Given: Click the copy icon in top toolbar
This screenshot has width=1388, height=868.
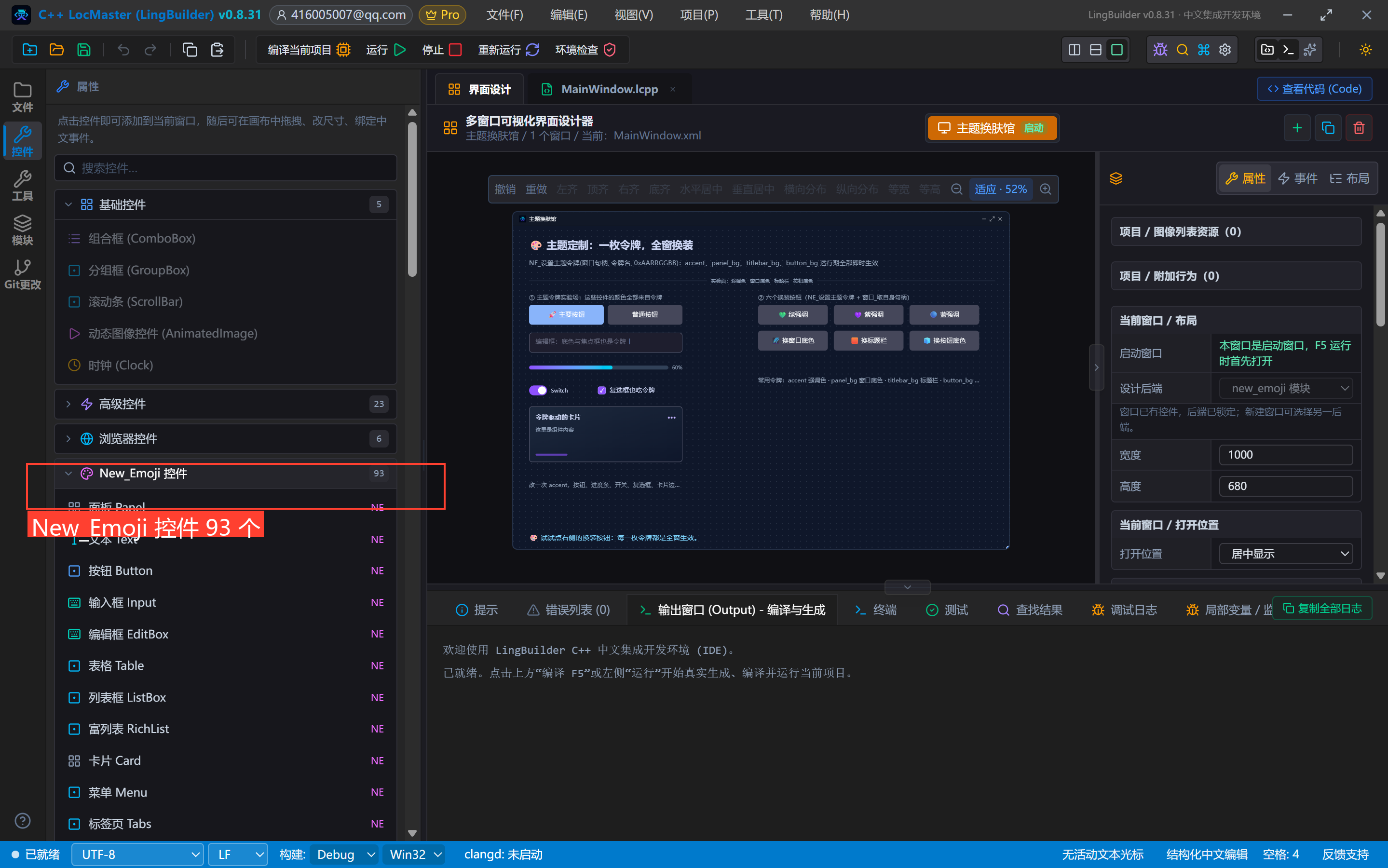Looking at the screenshot, I should pos(190,50).
